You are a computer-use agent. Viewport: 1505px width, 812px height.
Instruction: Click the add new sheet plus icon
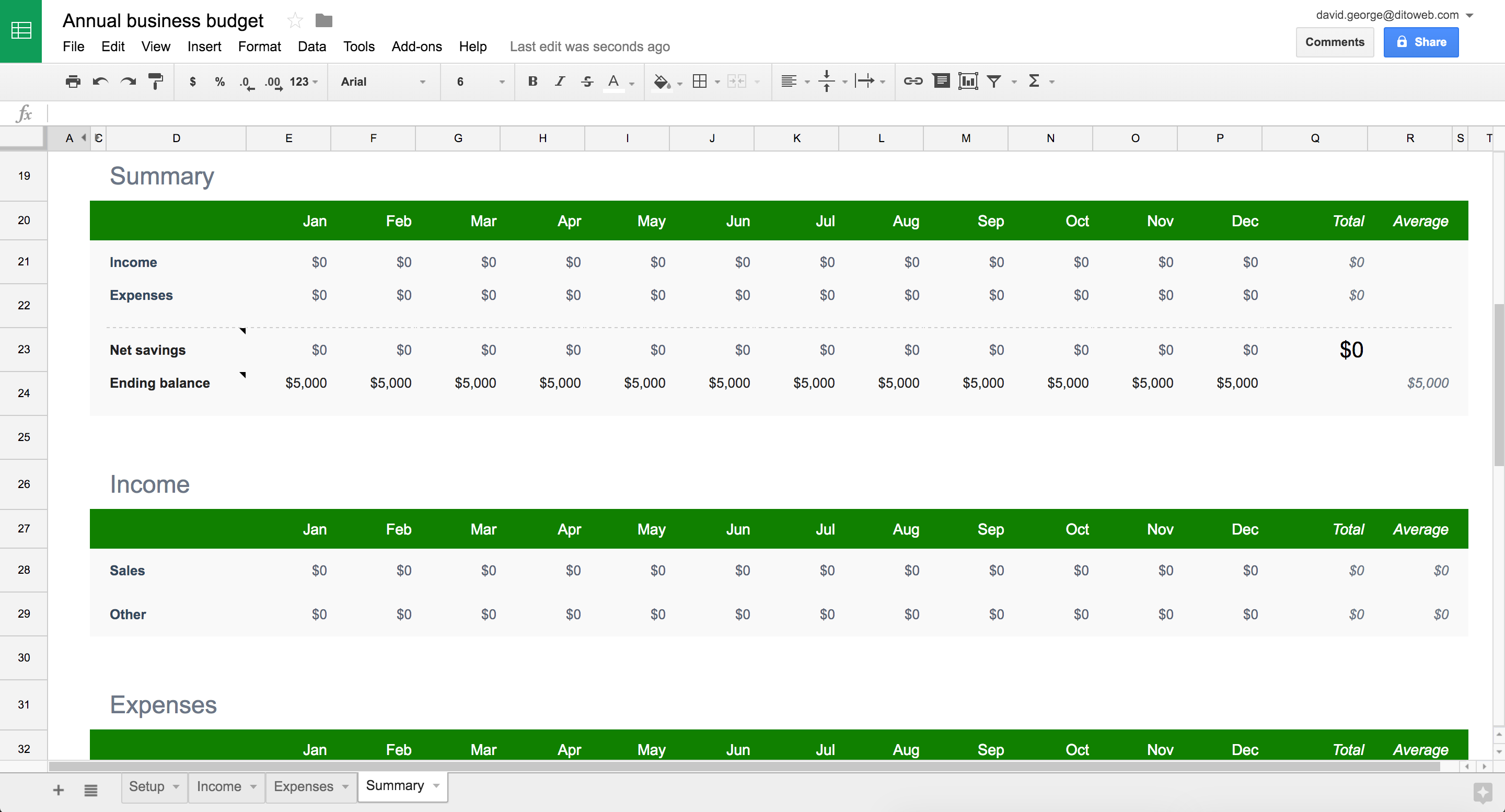pyautogui.click(x=58, y=788)
